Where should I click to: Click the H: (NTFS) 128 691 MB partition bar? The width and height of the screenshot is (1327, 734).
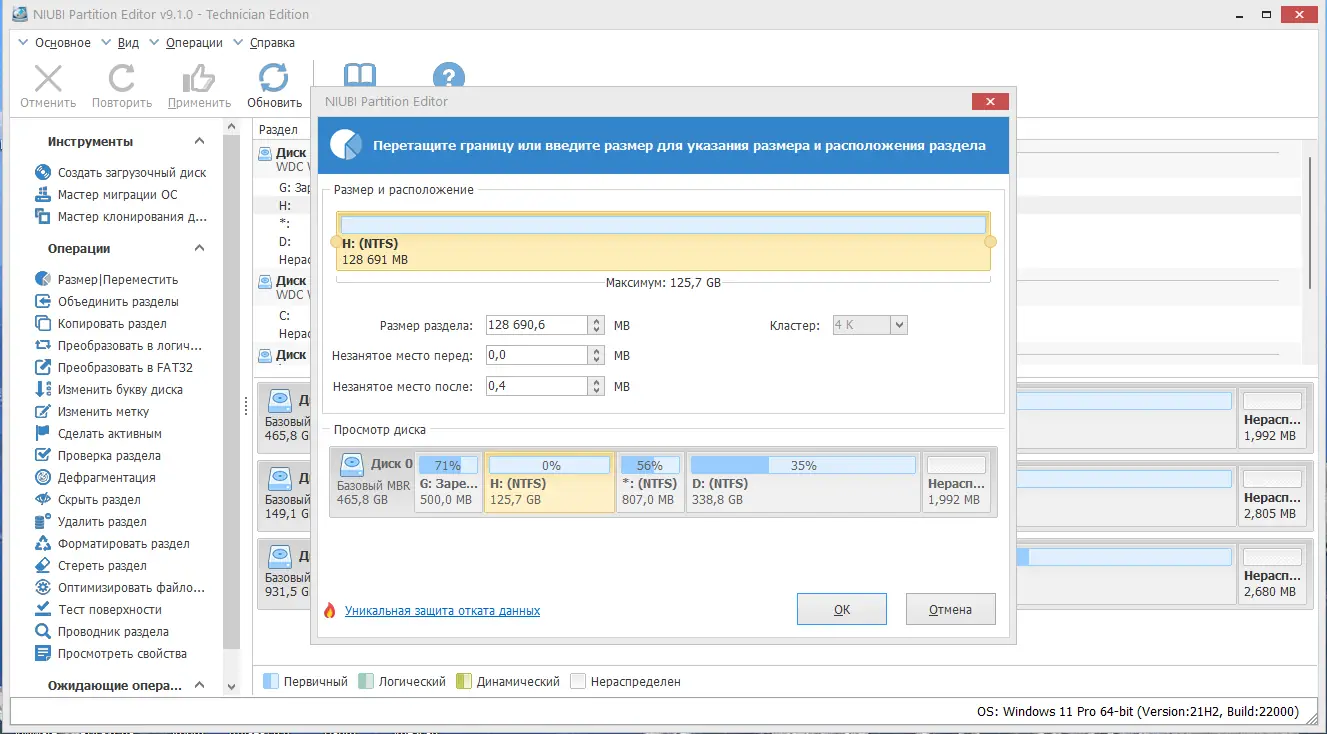pyautogui.click(x=663, y=241)
